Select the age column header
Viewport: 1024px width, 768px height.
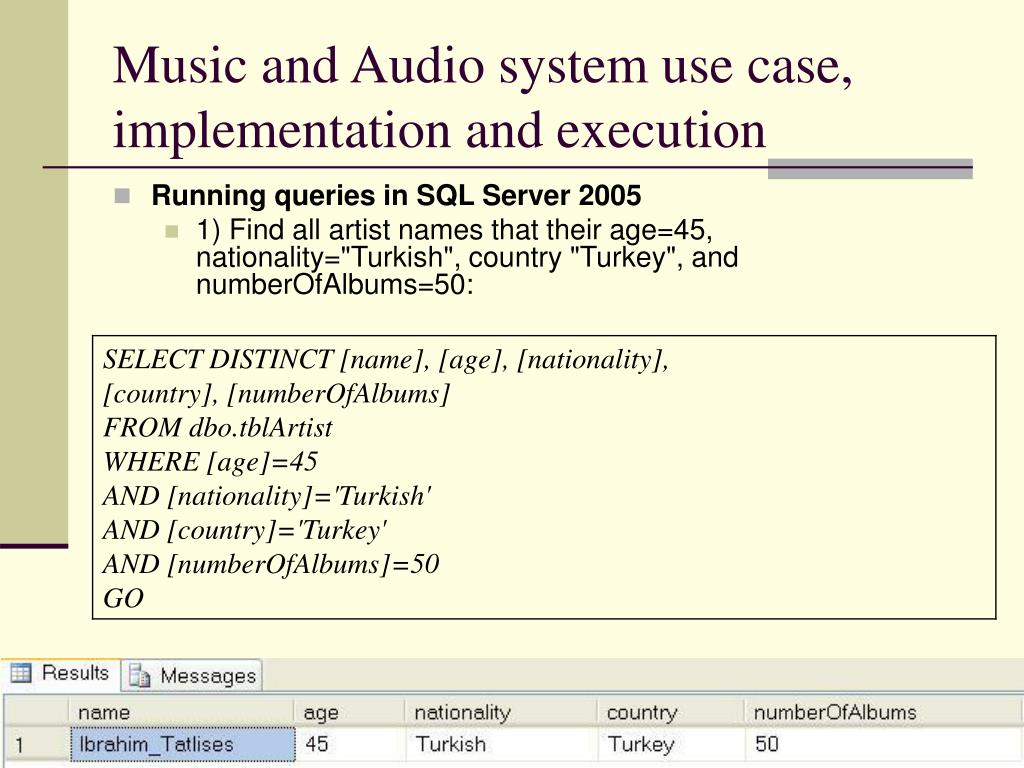[350, 712]
